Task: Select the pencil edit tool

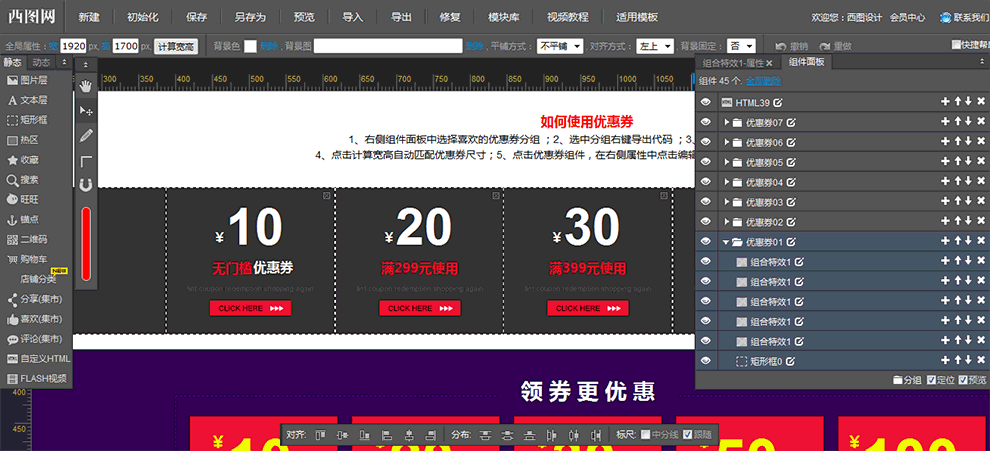Action: 86,135
